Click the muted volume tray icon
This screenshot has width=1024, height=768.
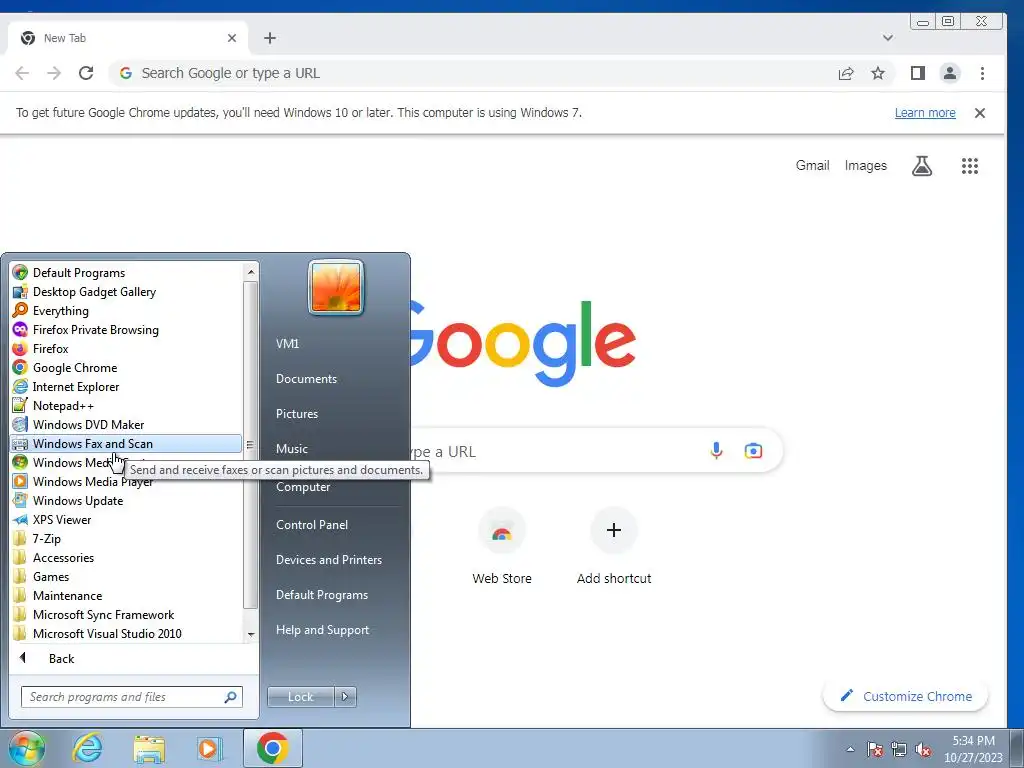click(x=923, y=749)
